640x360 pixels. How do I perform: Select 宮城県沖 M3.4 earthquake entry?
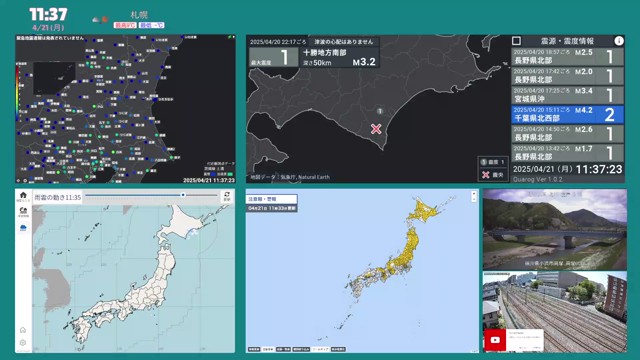(x=567, y=95)
